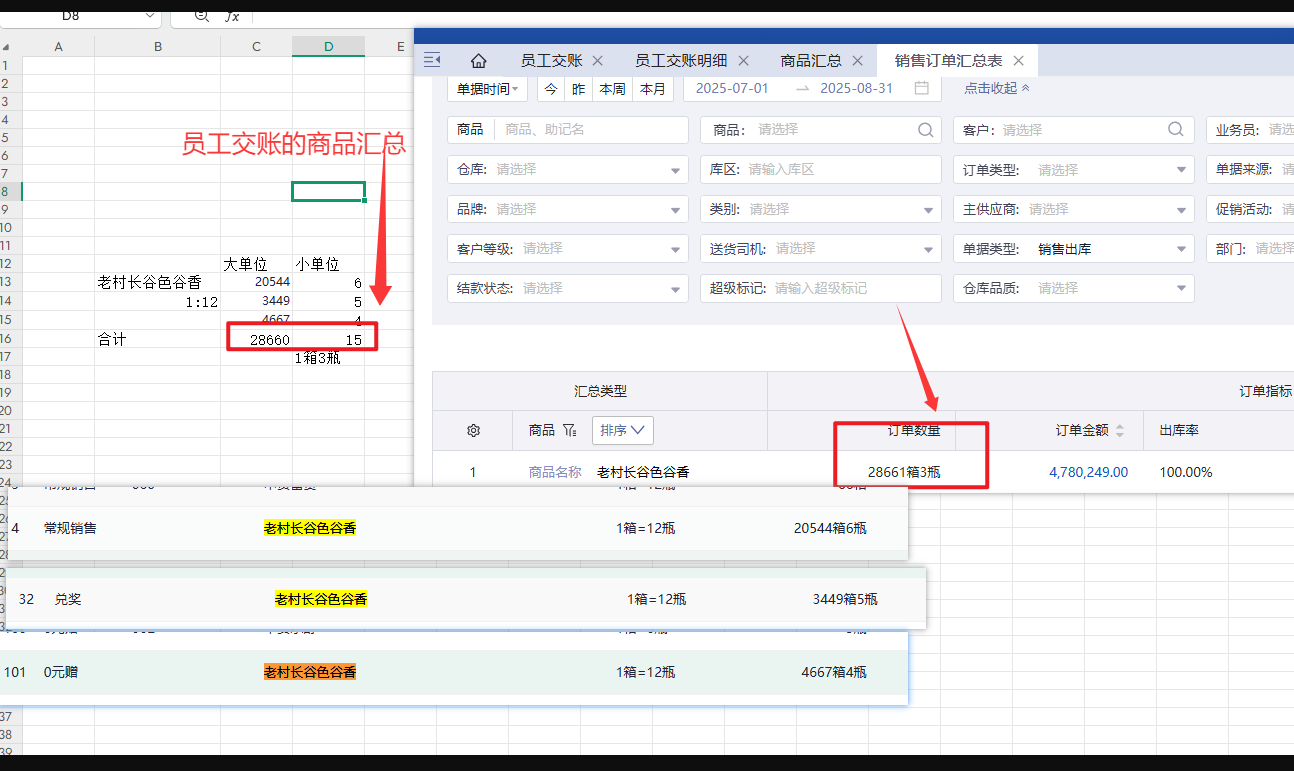
Task: Sort by 订单金额 column arrows
Action: (x=1119, y=431)
